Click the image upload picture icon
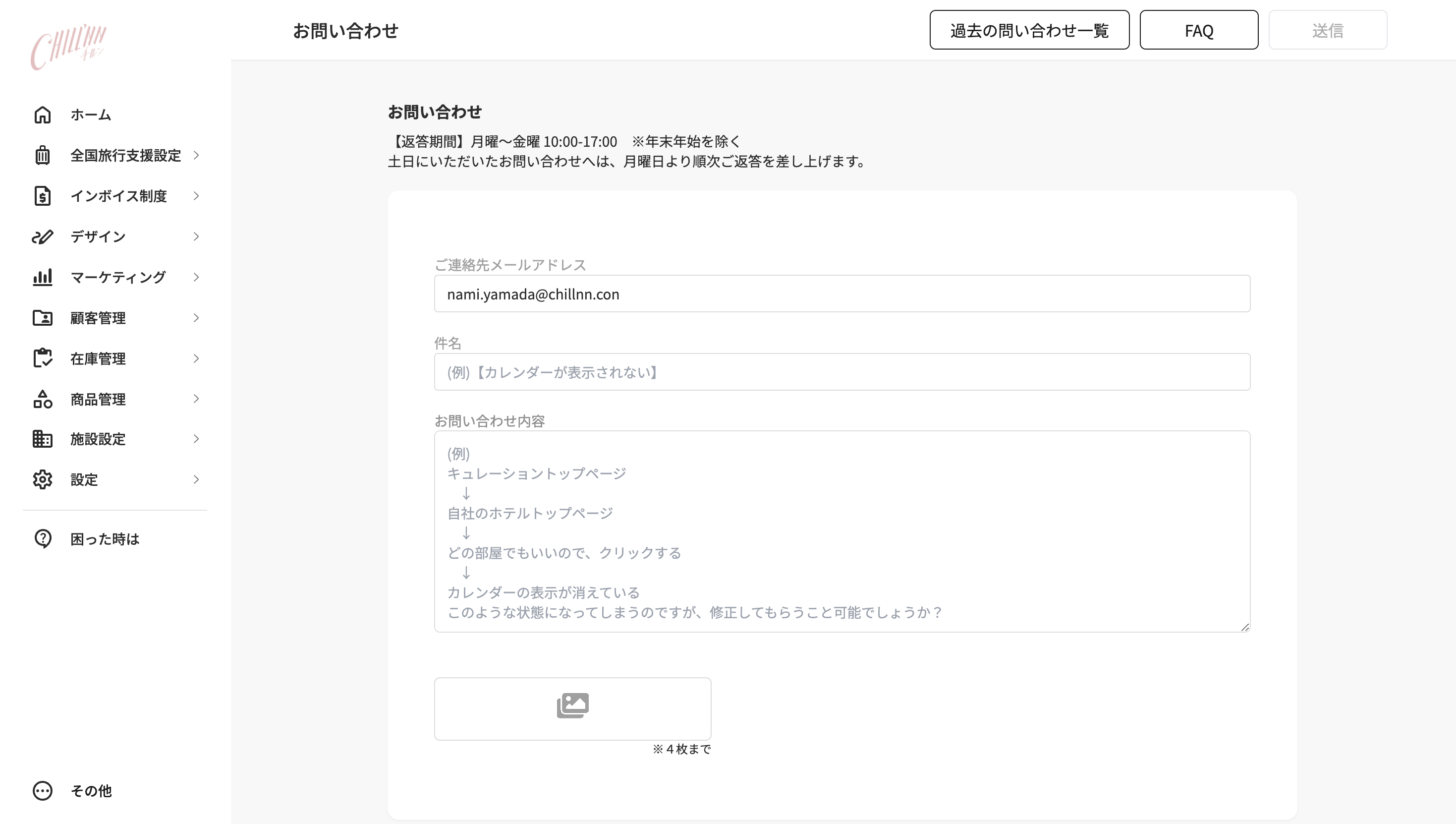The image size is (1456, 824). point(572,705)
